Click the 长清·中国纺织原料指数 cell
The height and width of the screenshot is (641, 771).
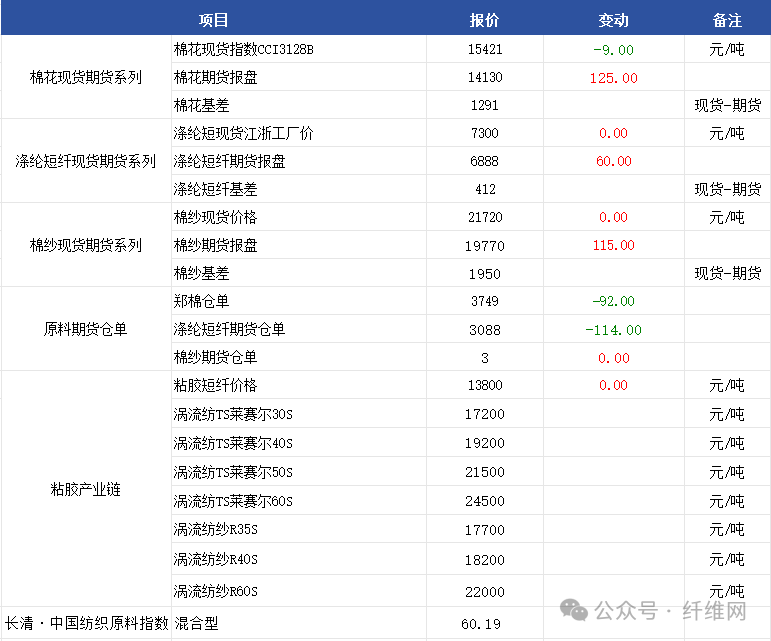point(87,623)
